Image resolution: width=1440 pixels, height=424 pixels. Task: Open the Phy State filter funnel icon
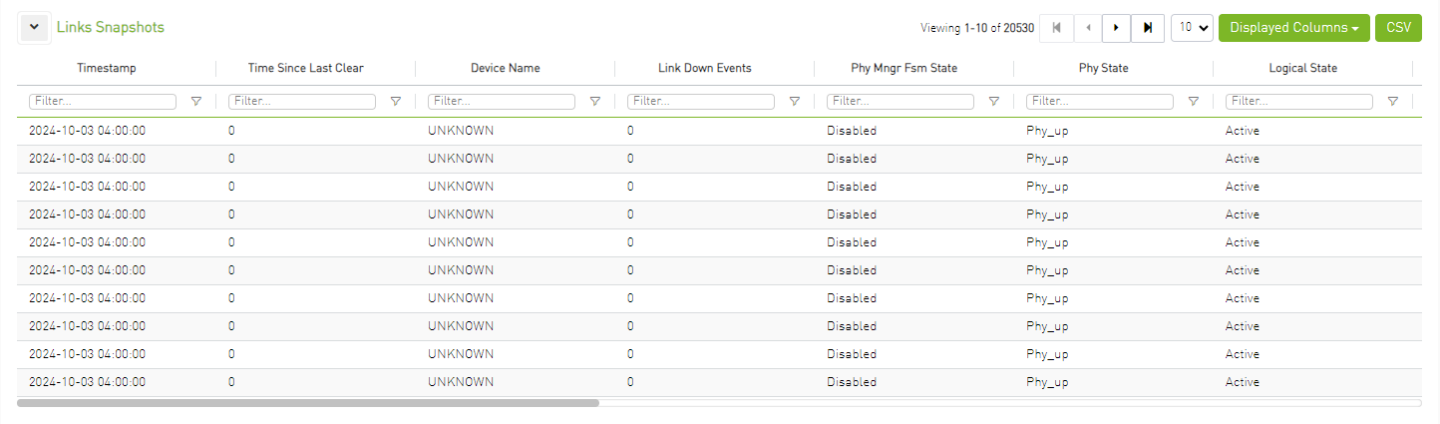[1193, 101]
